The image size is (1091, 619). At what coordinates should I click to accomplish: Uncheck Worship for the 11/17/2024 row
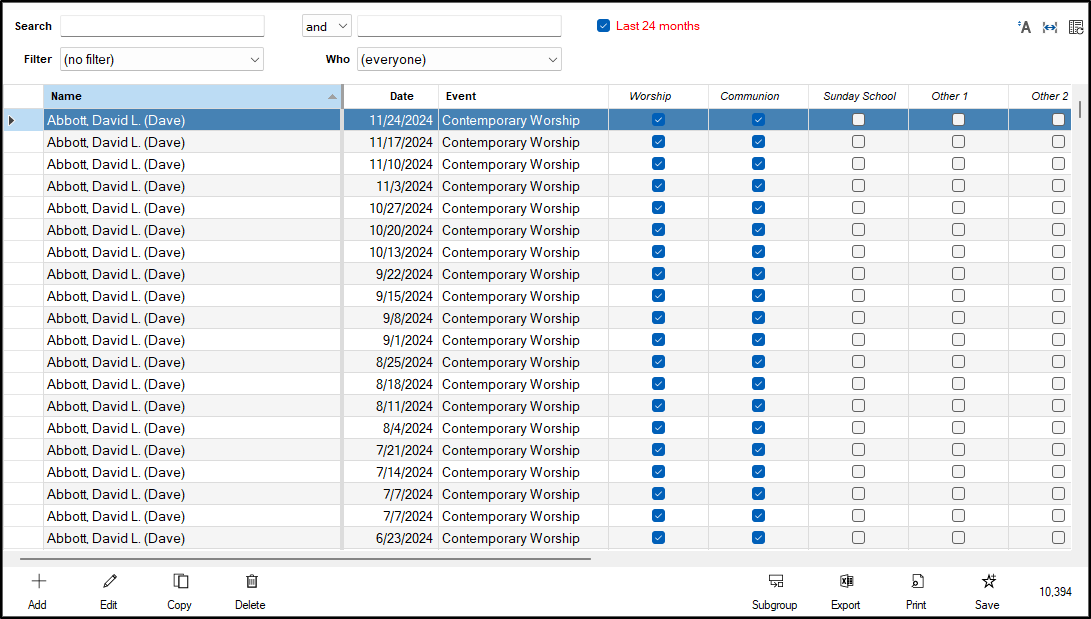(x=658, y=142)
